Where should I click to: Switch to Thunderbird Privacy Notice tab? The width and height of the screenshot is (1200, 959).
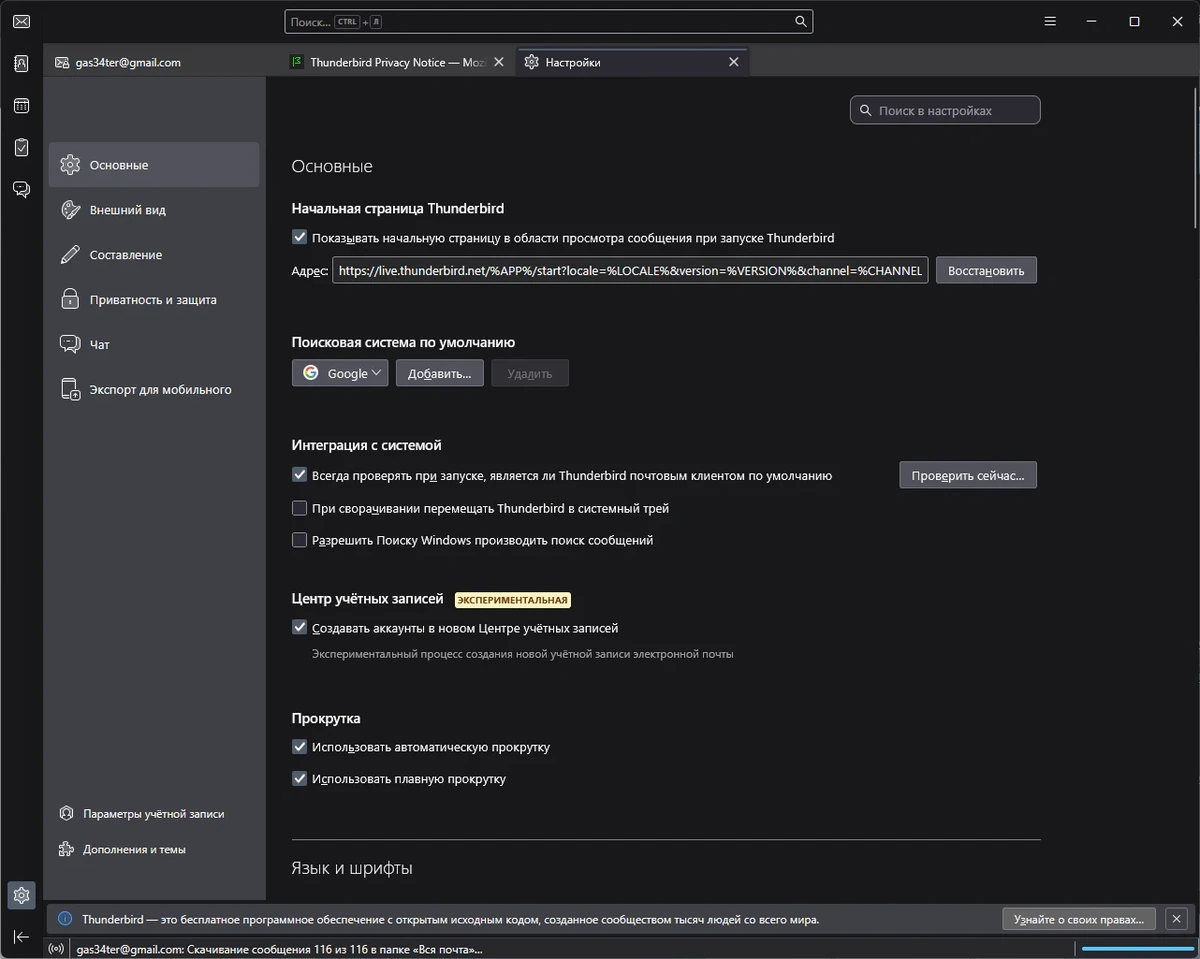tap(398, 62)
